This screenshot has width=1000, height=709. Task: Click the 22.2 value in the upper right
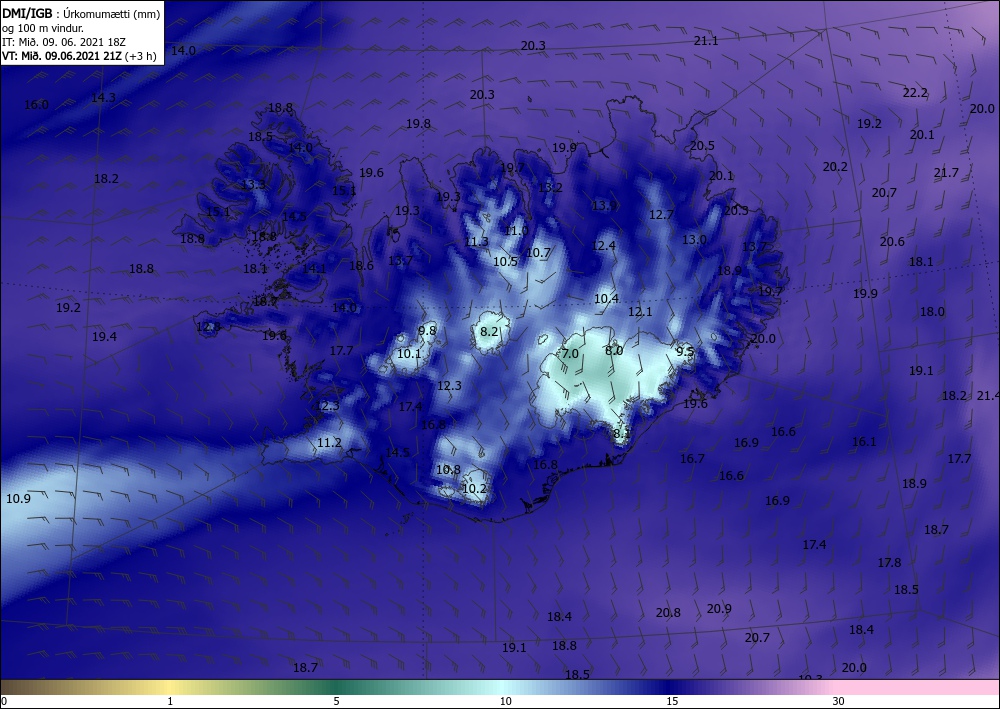click(915, 92)
